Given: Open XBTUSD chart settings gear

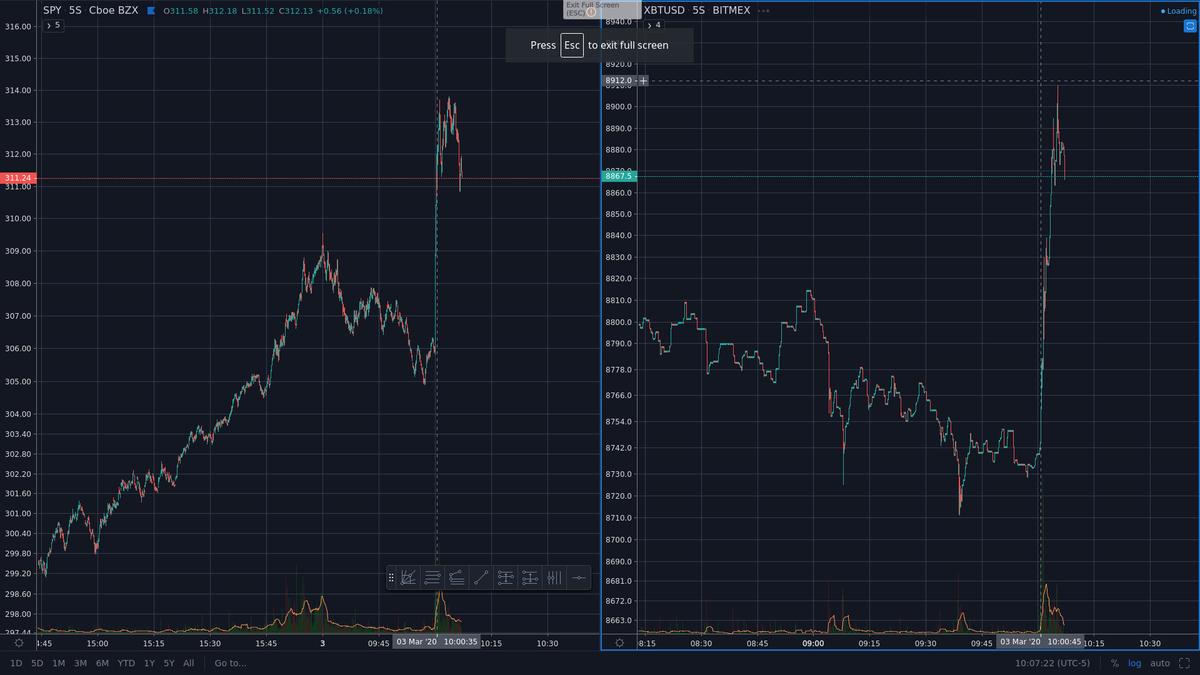Looking at the screenshot, I should click(620, 643).
